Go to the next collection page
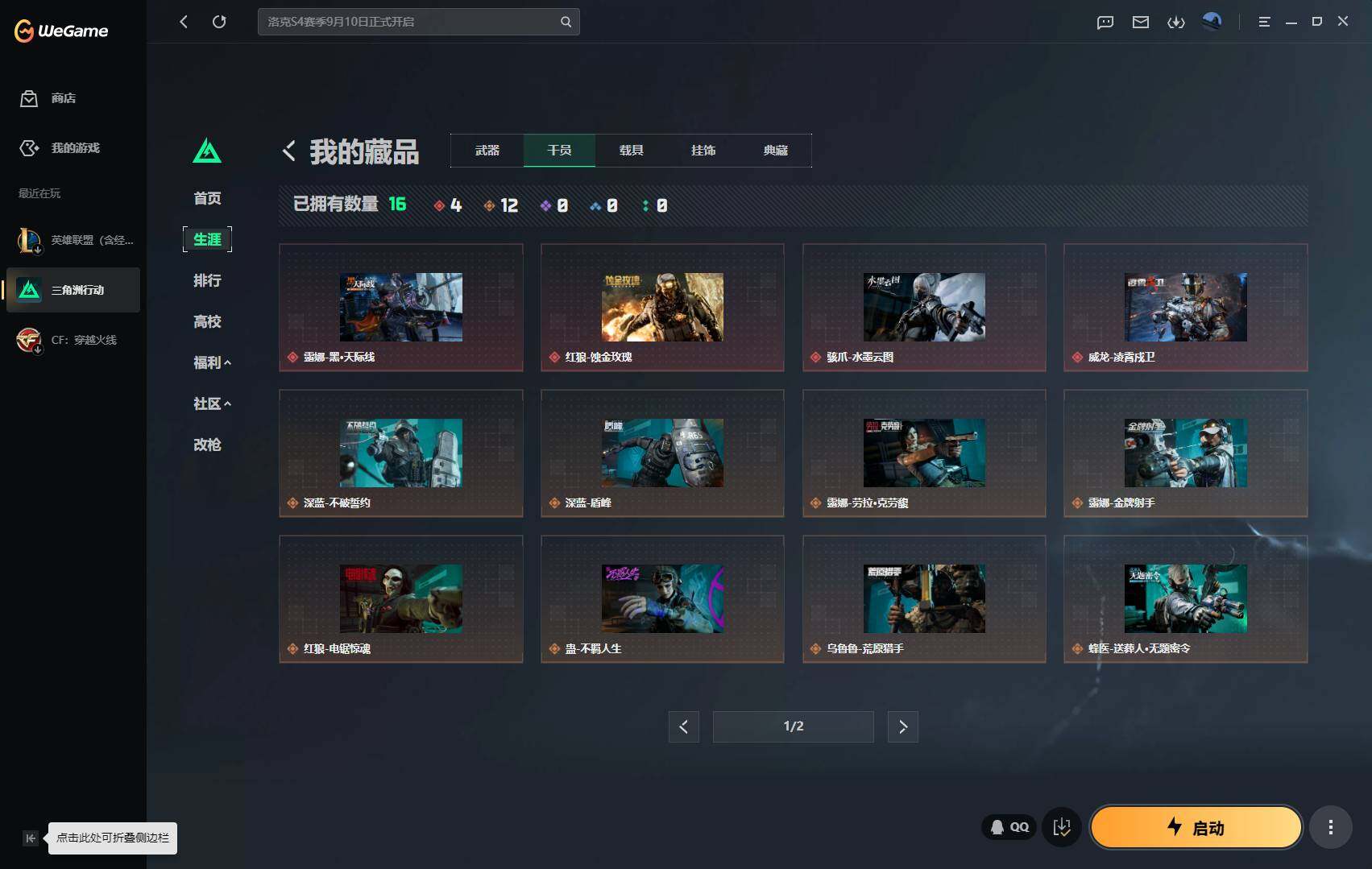Screen dimensions: 1372x869 (902, 726)
